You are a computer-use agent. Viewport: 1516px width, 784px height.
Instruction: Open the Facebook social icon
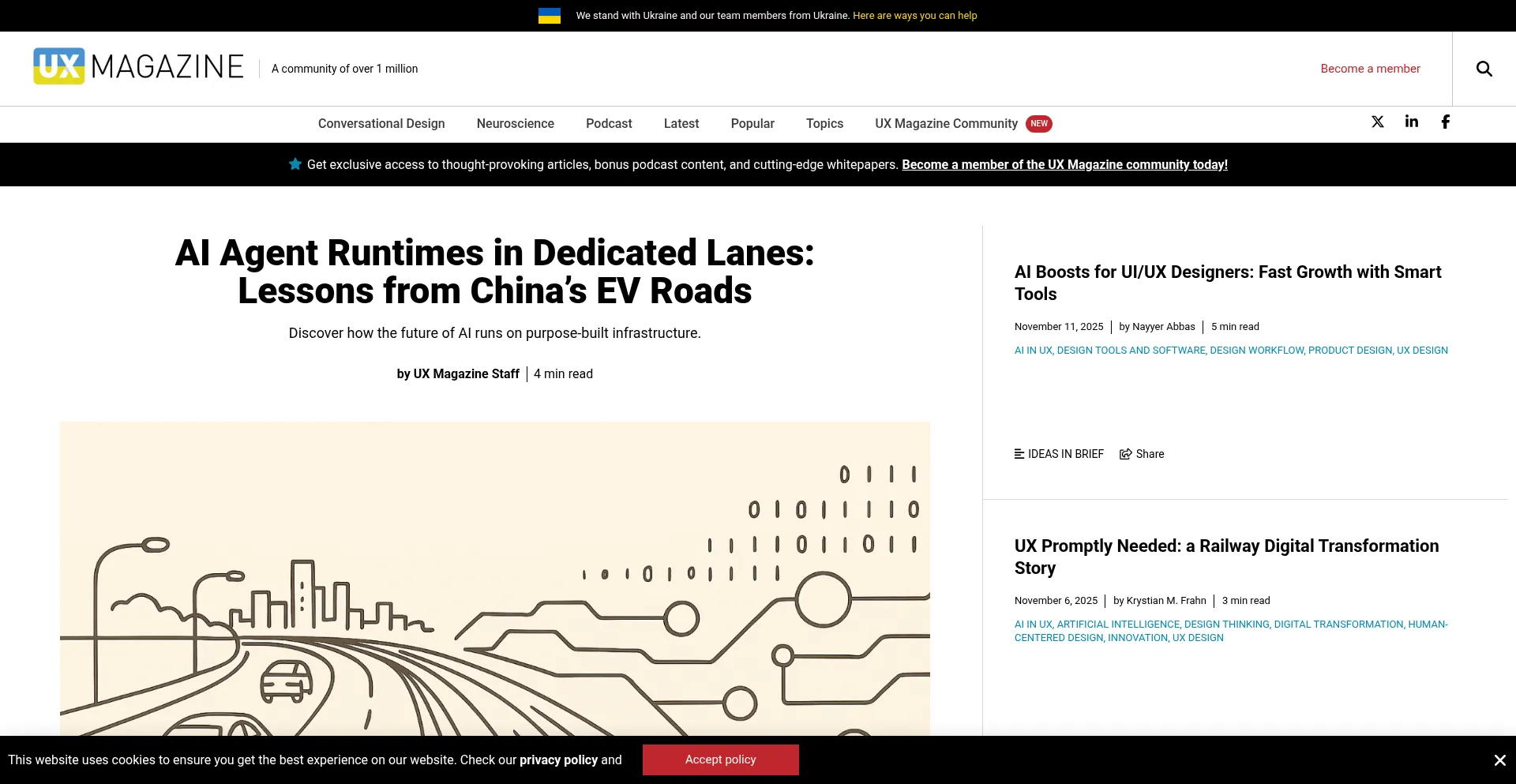click(1445, 122)
